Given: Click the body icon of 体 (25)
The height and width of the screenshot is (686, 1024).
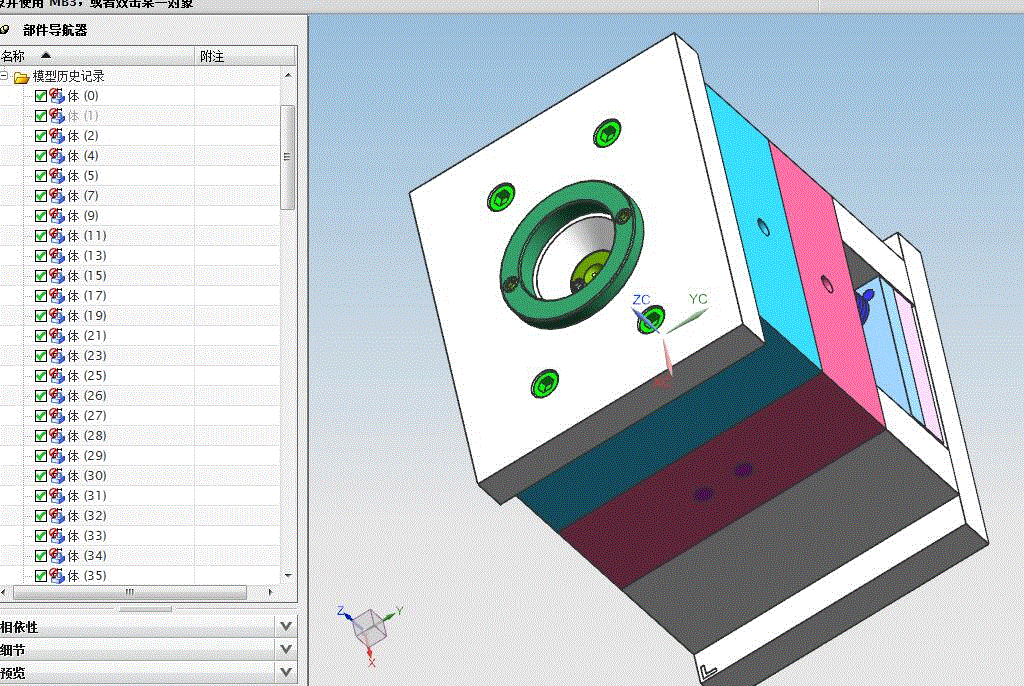Looking at the screenshot, I should tap(57, 376).
